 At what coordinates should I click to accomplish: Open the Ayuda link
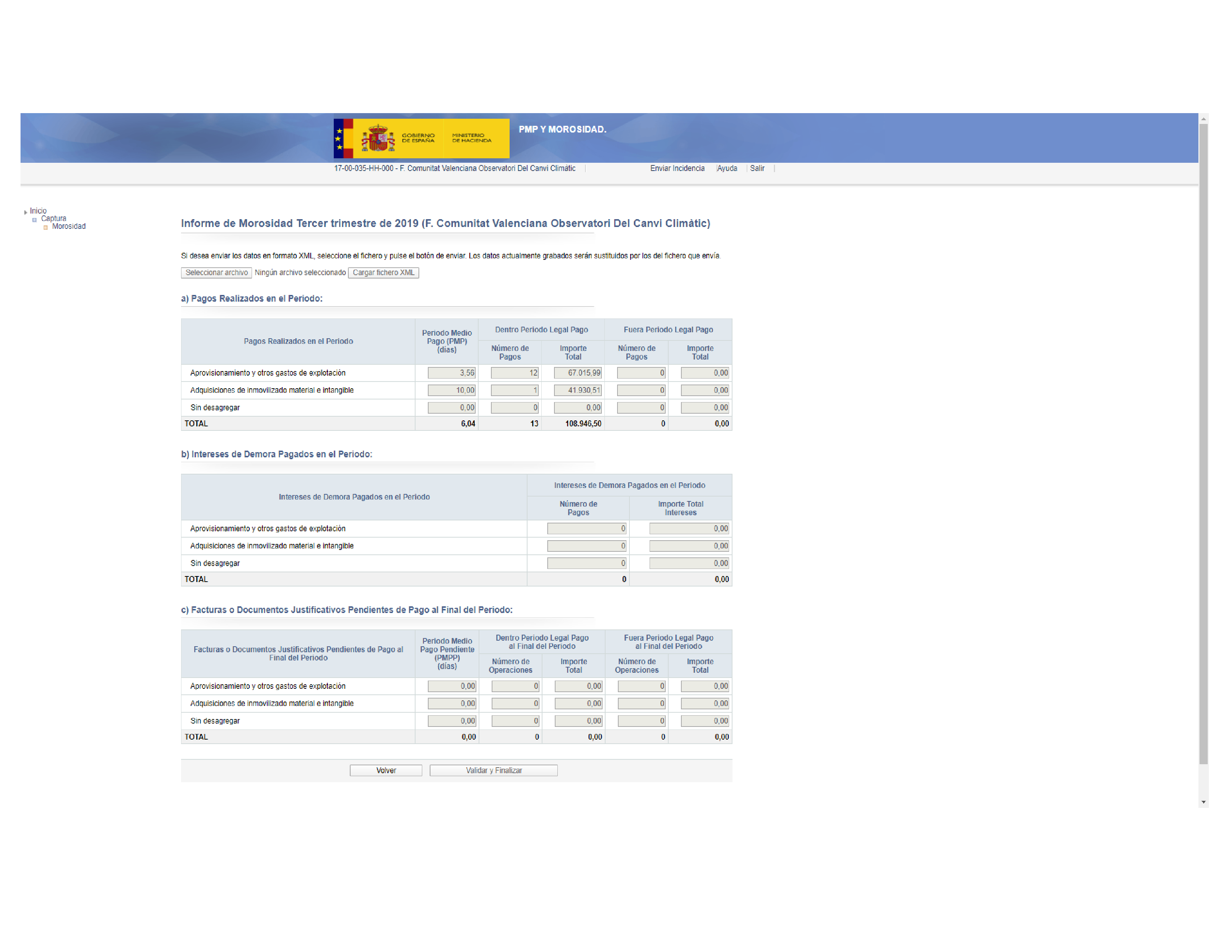pos(727,168)
